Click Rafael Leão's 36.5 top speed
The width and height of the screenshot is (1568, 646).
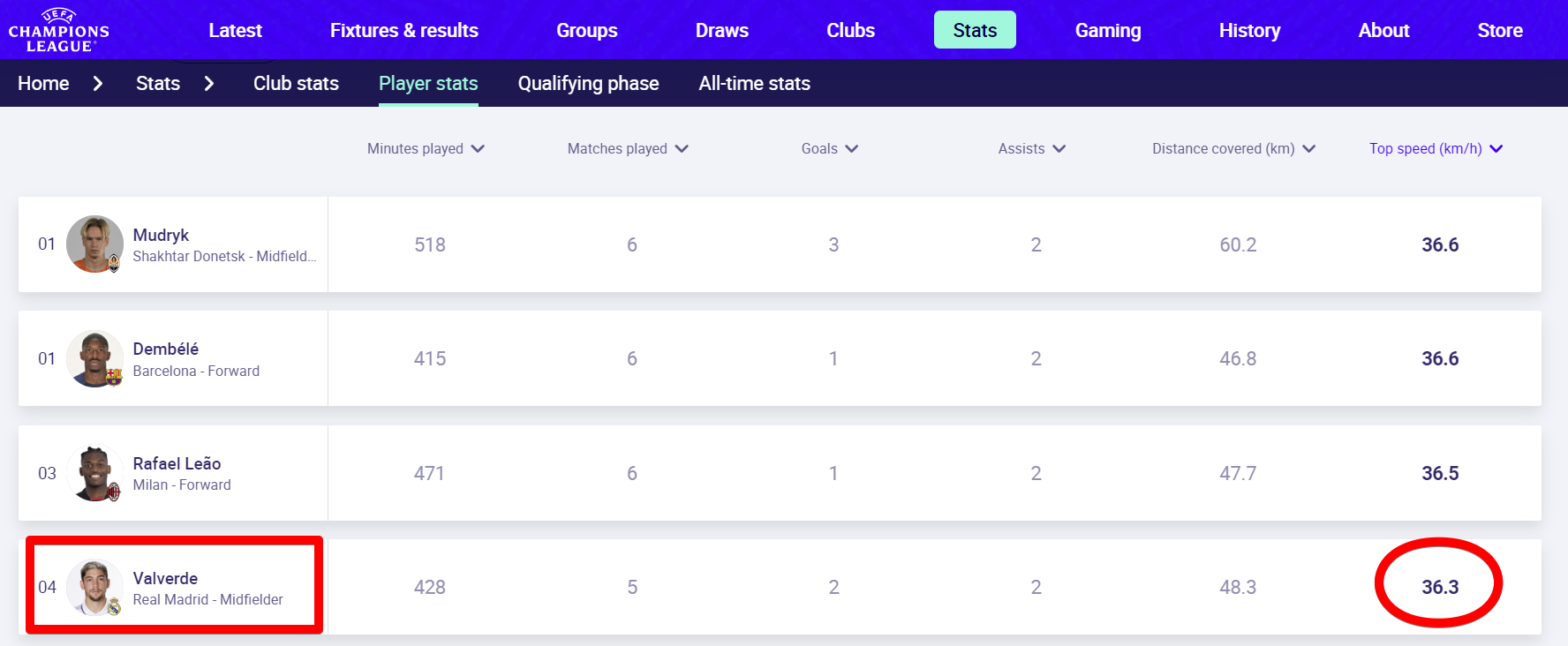(x=1440, y=473)
